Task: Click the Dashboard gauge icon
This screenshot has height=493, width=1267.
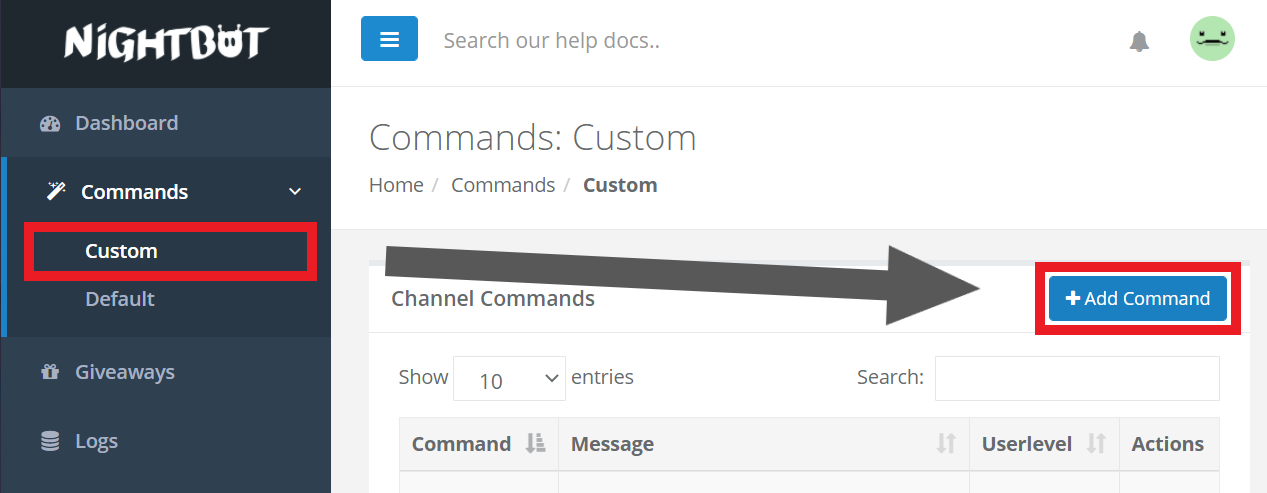Action: click(x=50, y=124)
